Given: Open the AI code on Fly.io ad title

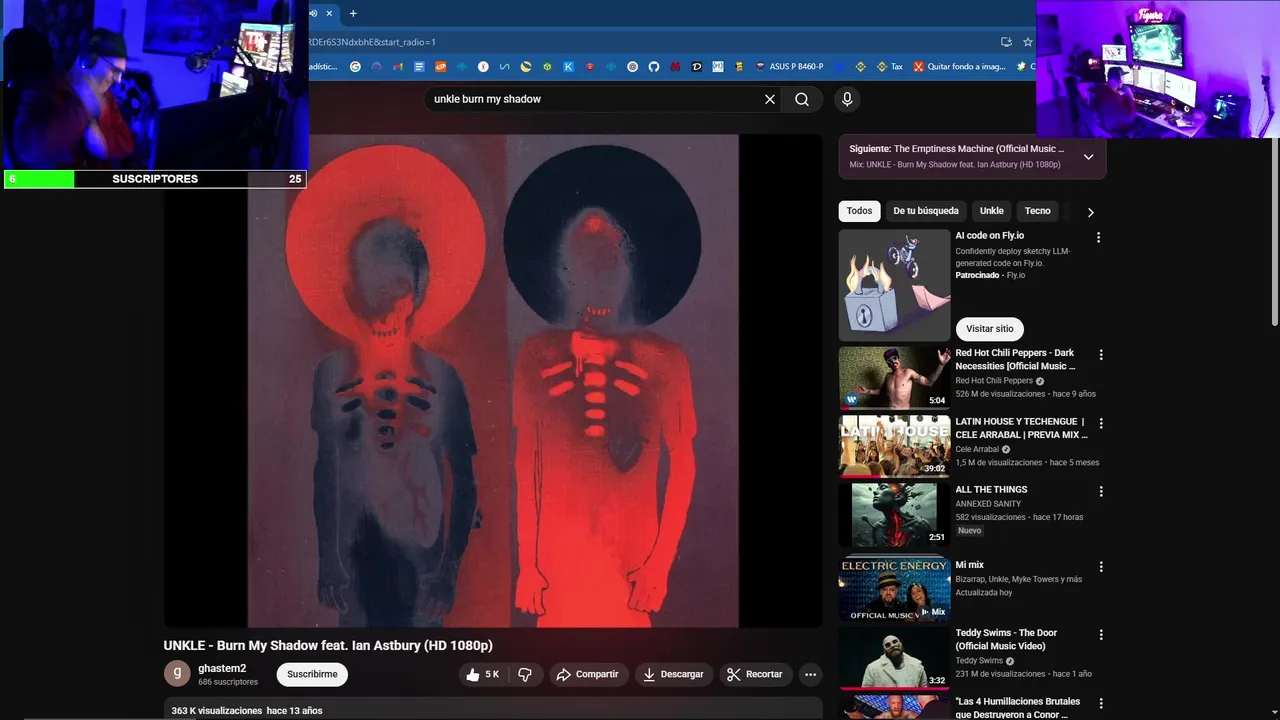Looking at the screenshot, I should pyautogui.click(x=989, y=236).
